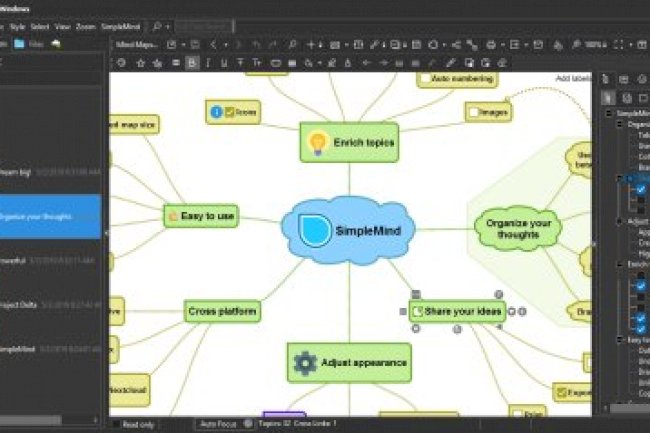650x433 pixels.
Task: Open the SimpleMind menu
Action: (121, 27)
